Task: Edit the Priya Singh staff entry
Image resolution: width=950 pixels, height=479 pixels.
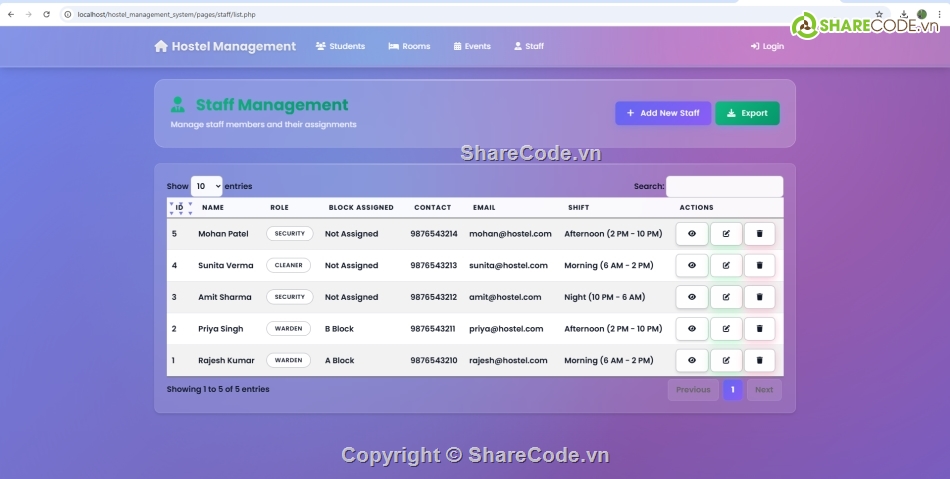Action: 726,329
